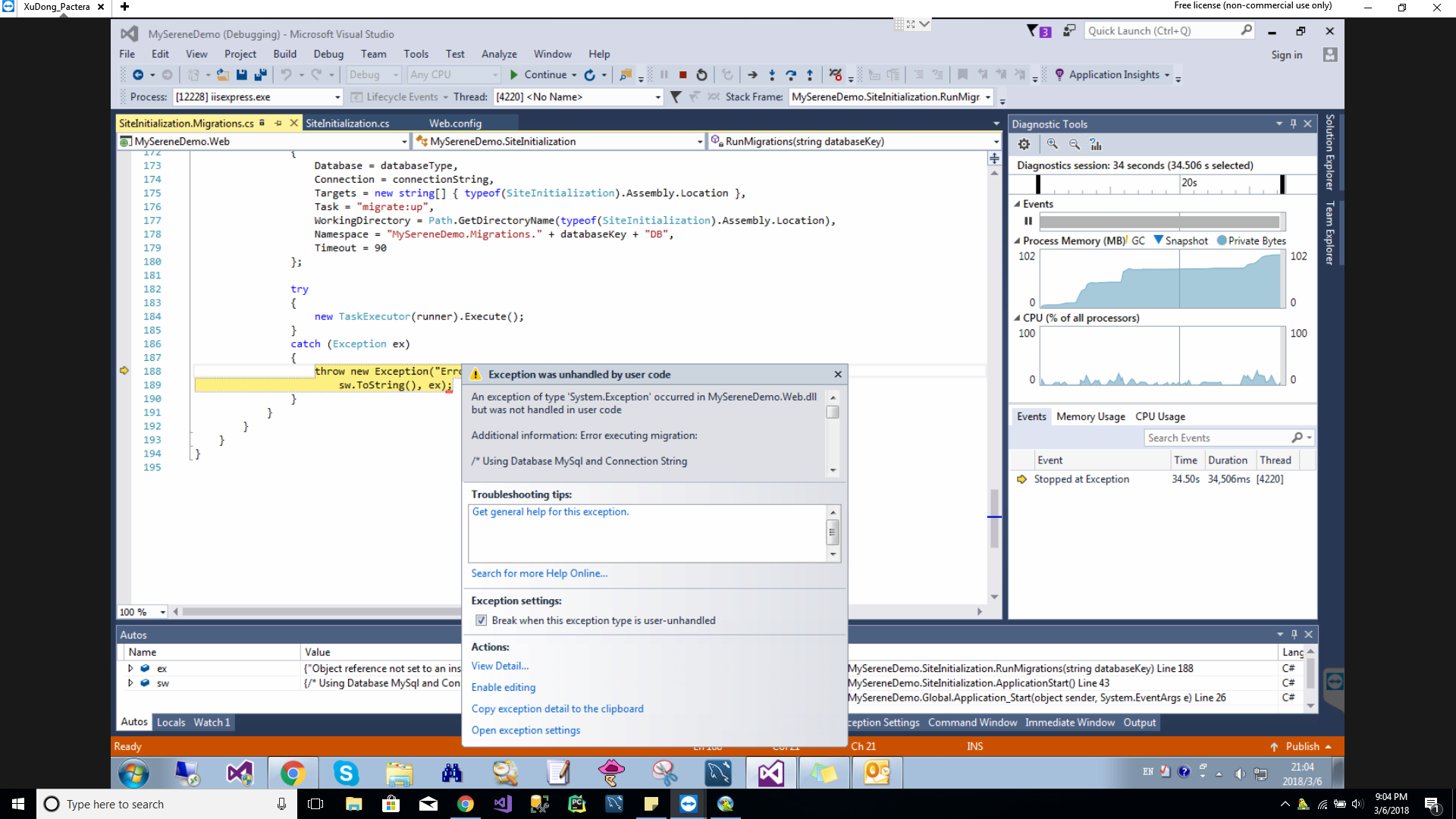Click the Step Over icon

point(791,74)
